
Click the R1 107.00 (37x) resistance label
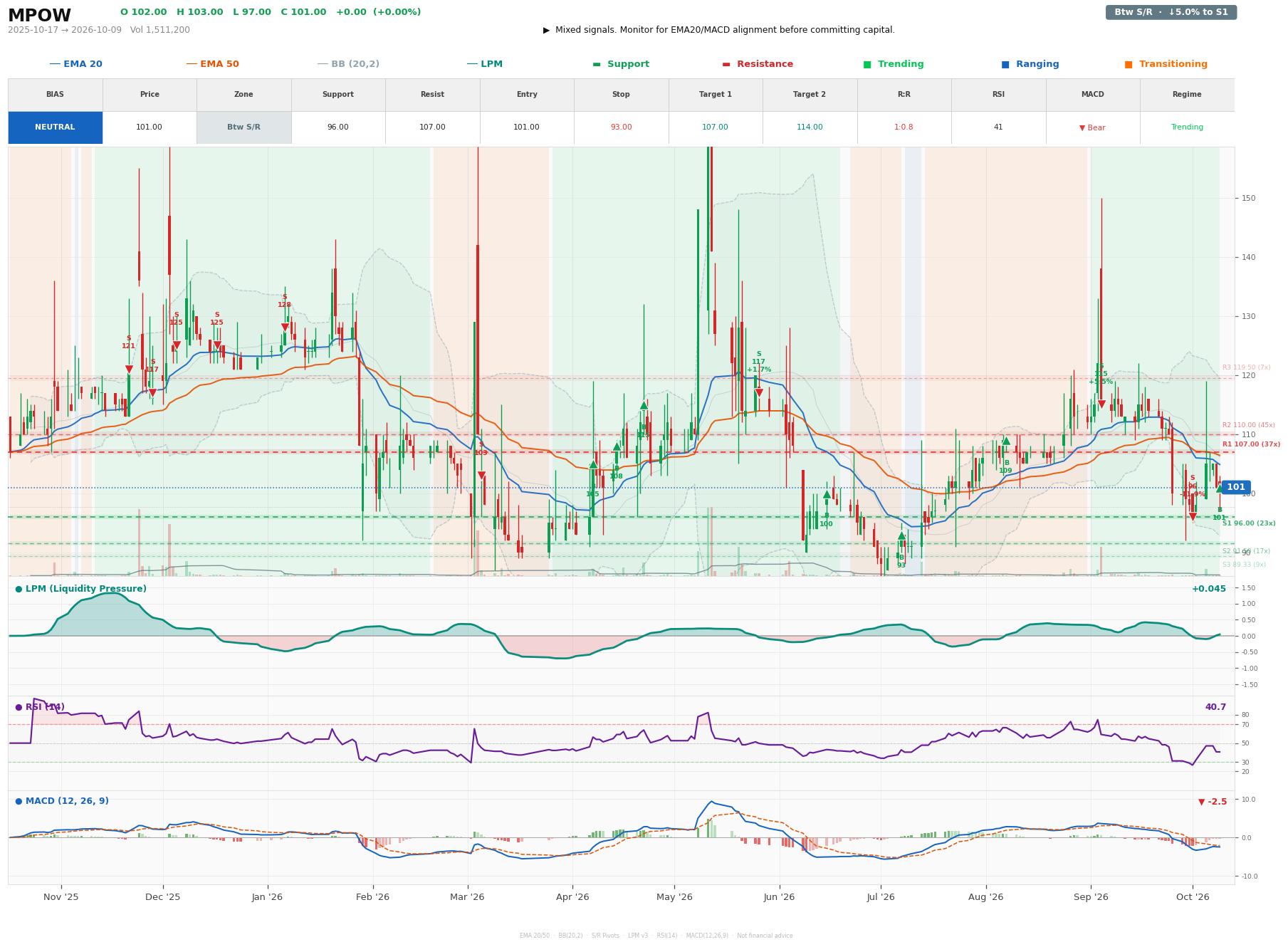(x=1251, y=444)
